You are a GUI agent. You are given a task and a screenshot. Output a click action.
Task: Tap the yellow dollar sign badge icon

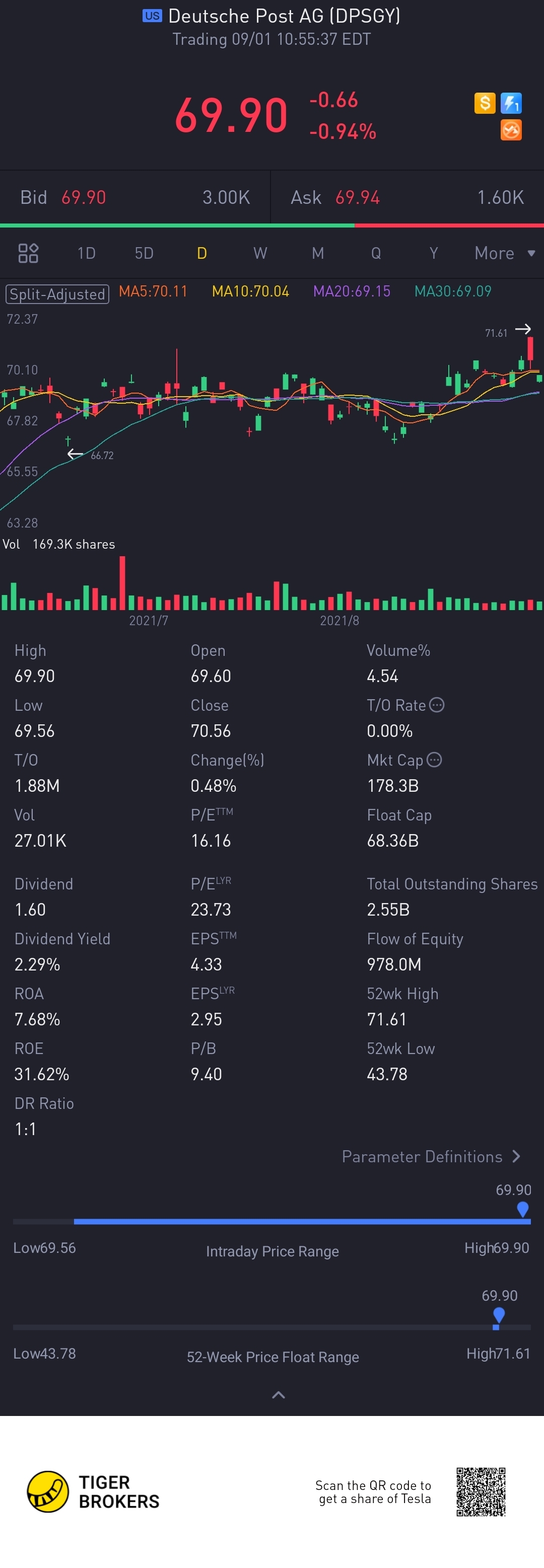[x=484, y=103]
